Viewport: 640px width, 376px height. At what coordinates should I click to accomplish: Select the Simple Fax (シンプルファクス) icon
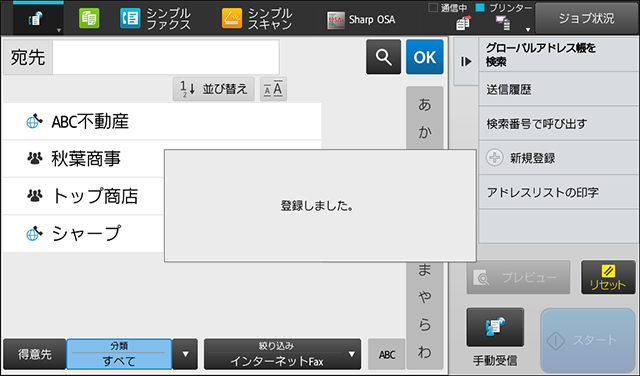130,19
